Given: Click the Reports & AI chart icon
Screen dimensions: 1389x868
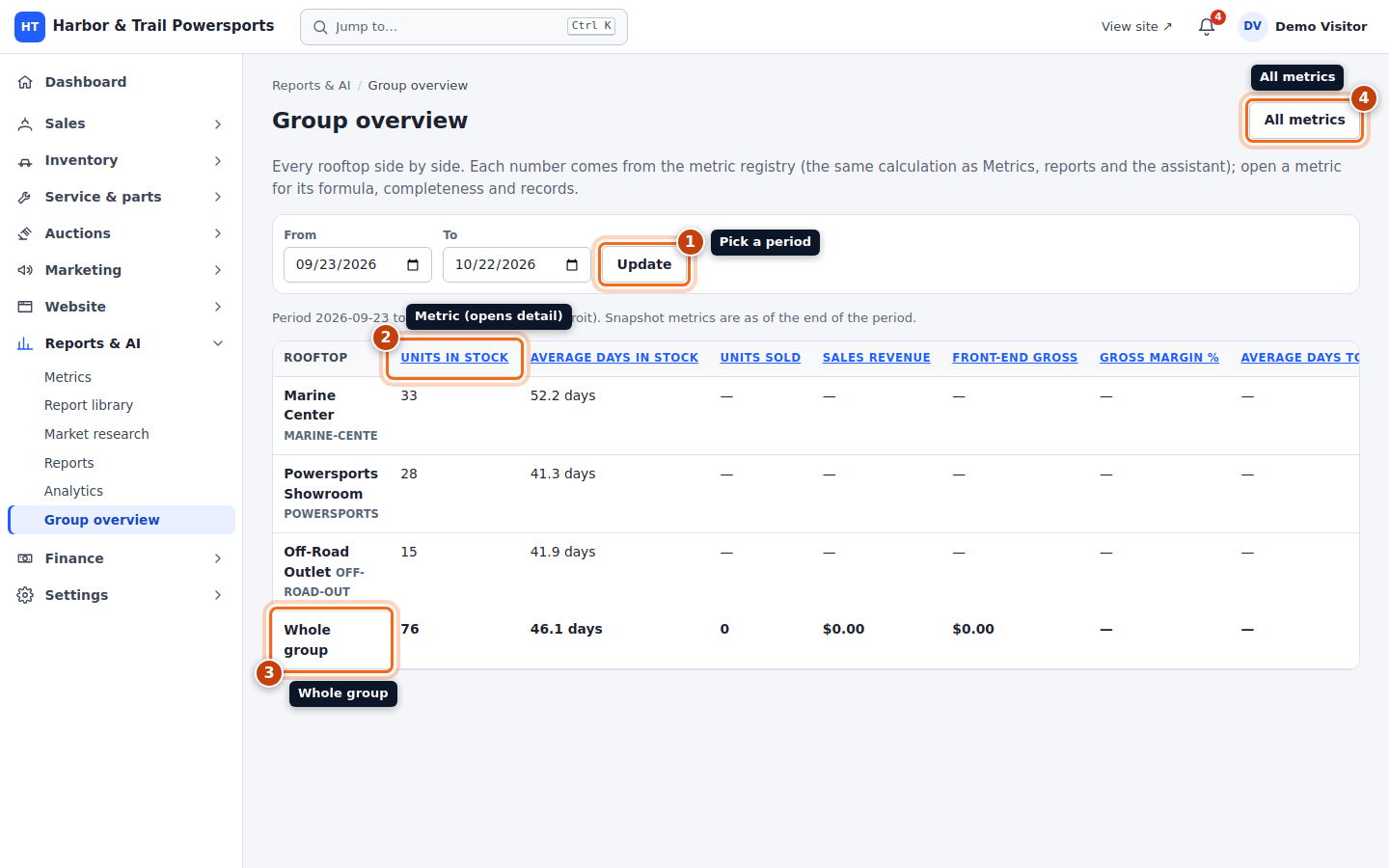Looking at the screenshot, I should pyautogui.click(x=25, y=343).
